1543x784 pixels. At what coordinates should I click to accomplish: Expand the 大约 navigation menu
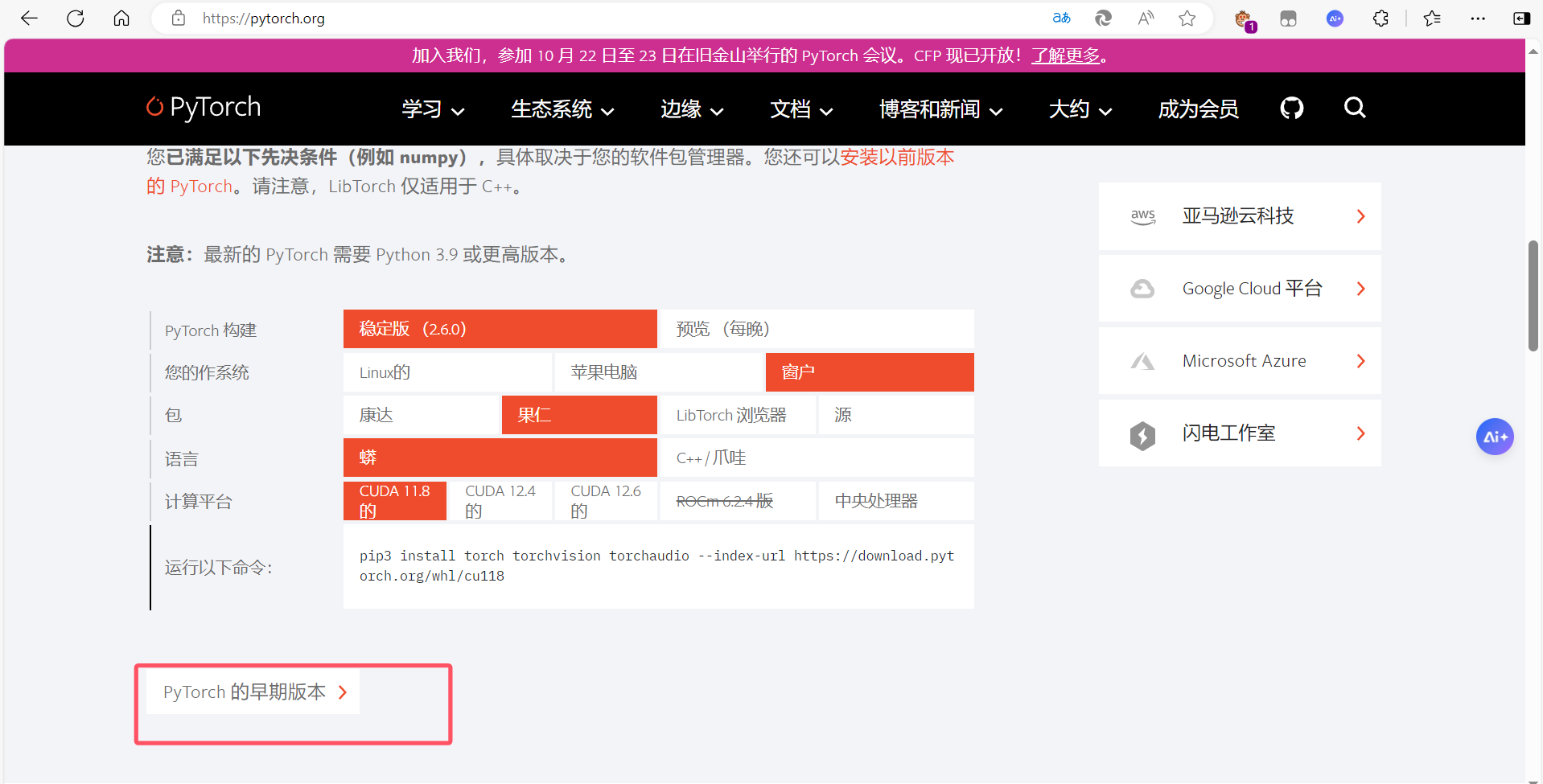(1080, 109)
